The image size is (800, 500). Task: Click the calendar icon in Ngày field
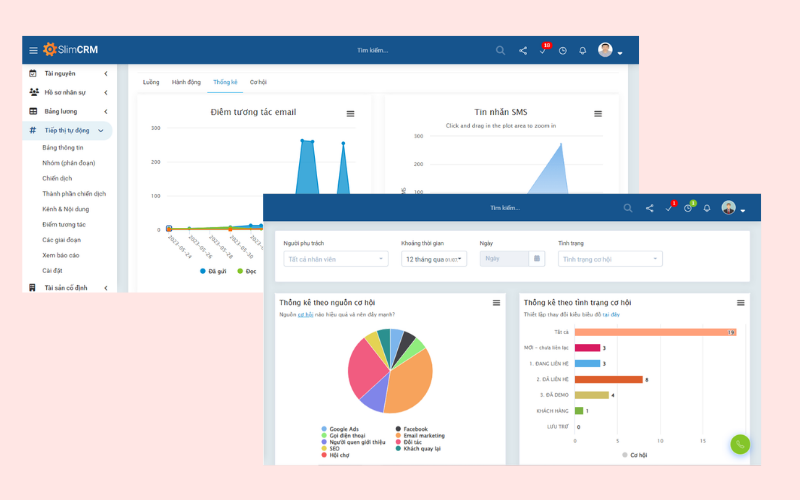[536, 258]
